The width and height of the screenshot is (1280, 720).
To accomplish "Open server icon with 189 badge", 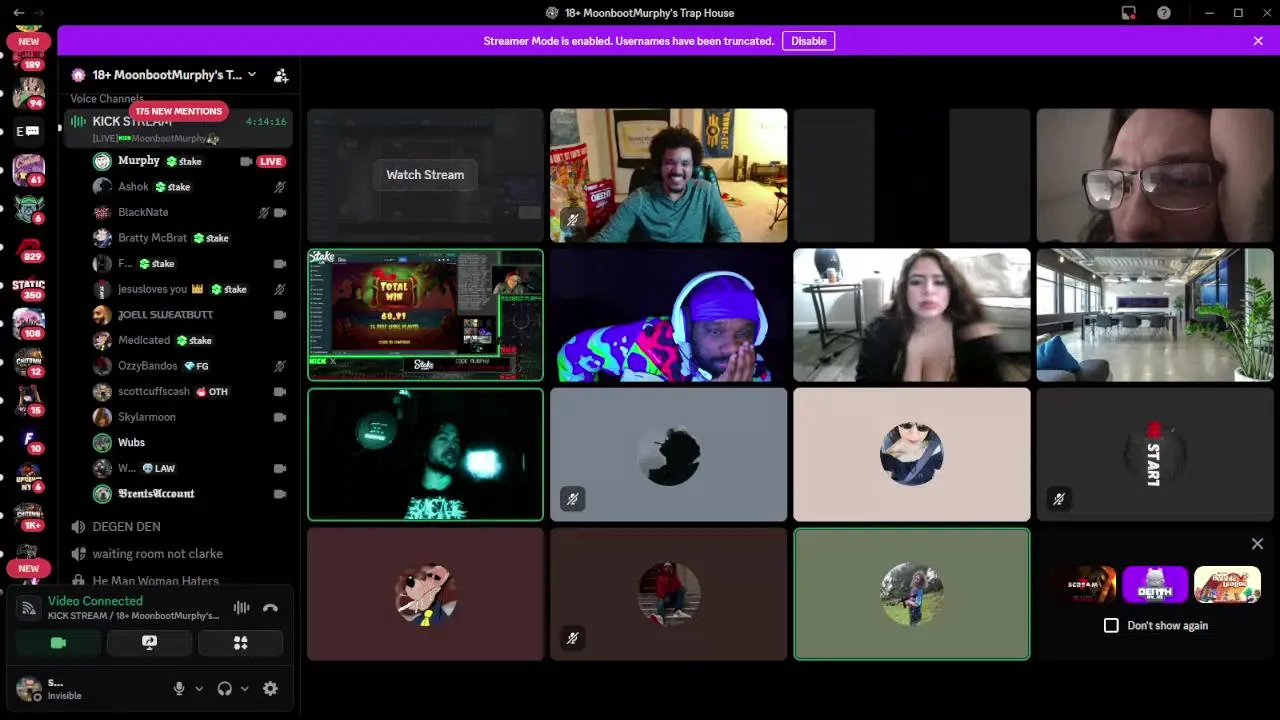I will point(28,58).
